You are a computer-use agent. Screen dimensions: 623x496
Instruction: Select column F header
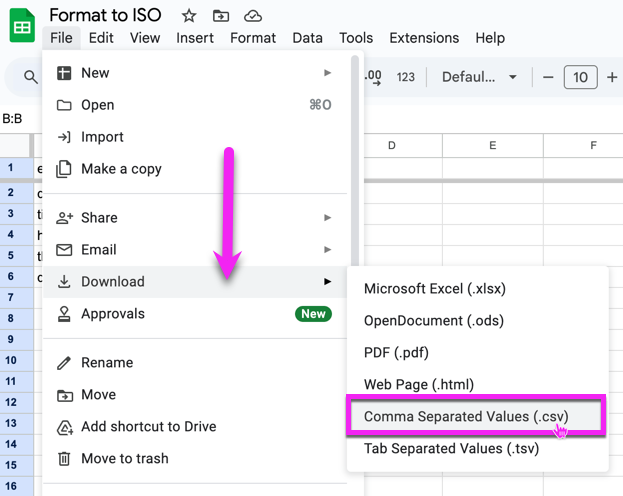point(583,145)
